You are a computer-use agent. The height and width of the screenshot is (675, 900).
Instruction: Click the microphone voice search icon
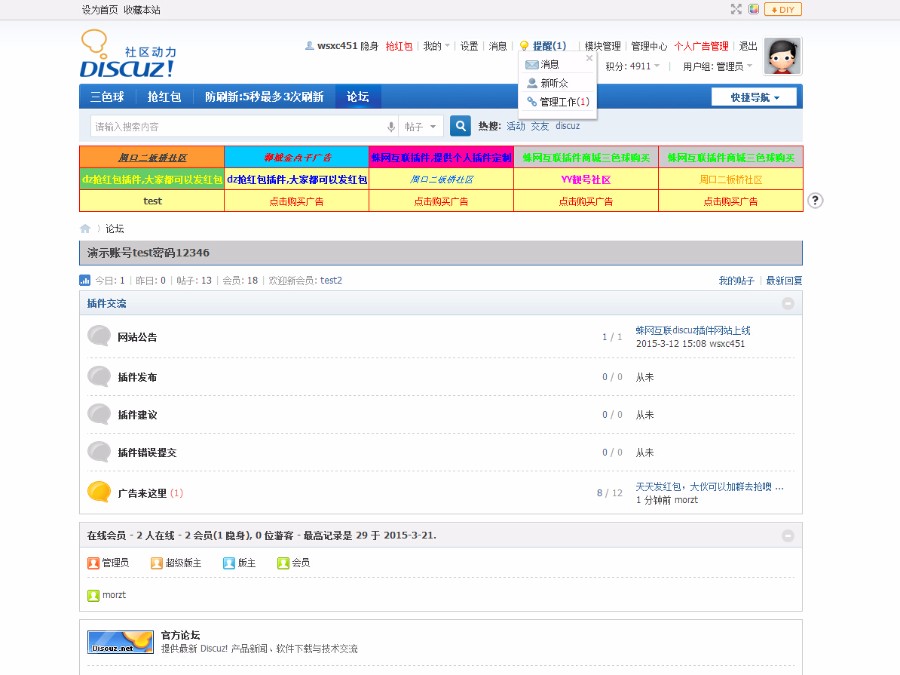coord(391,126)
